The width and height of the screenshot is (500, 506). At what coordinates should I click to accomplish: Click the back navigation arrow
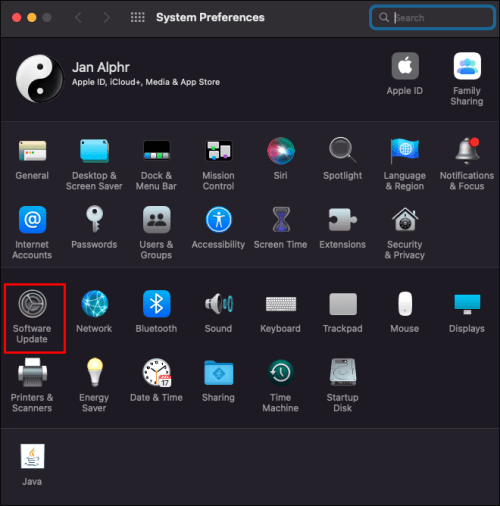pos(78,17)
